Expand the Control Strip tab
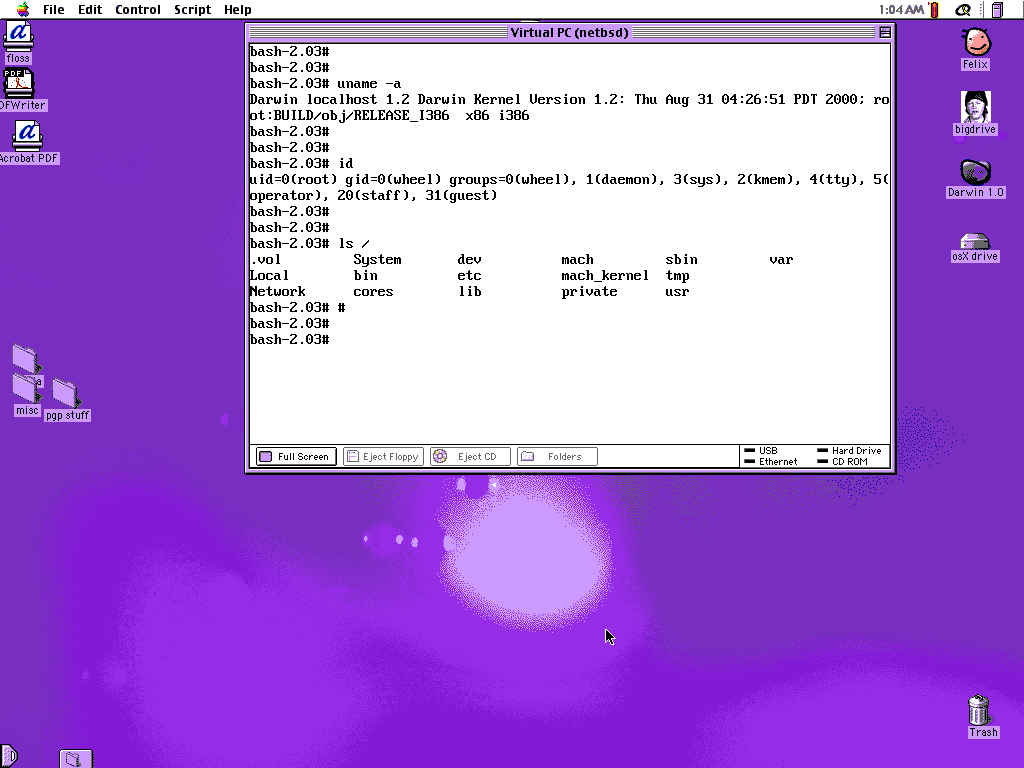Viewport: 1024px width, 768px height. (x=8, y=758)
